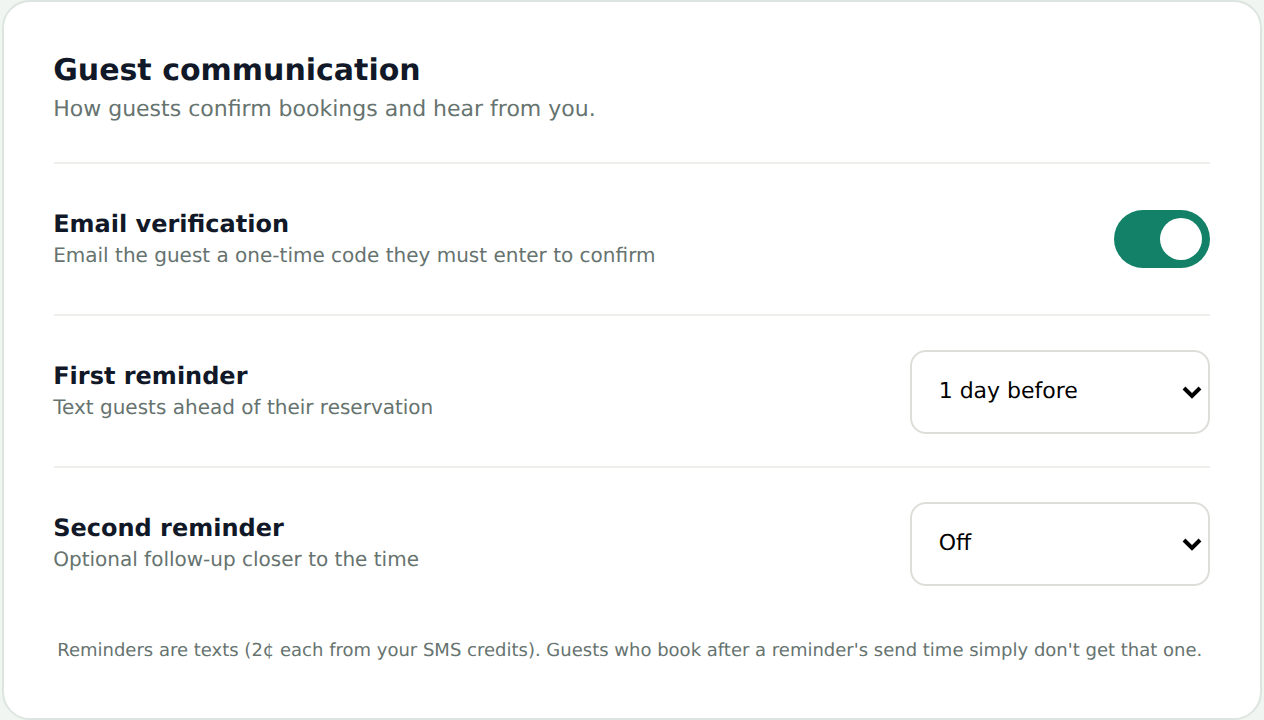Image resolution: width=1264 pixels, height=720 pixels.
Task: Click the subtitle 'How guests confirm bookings' text
Action: (x=216, y=108)
